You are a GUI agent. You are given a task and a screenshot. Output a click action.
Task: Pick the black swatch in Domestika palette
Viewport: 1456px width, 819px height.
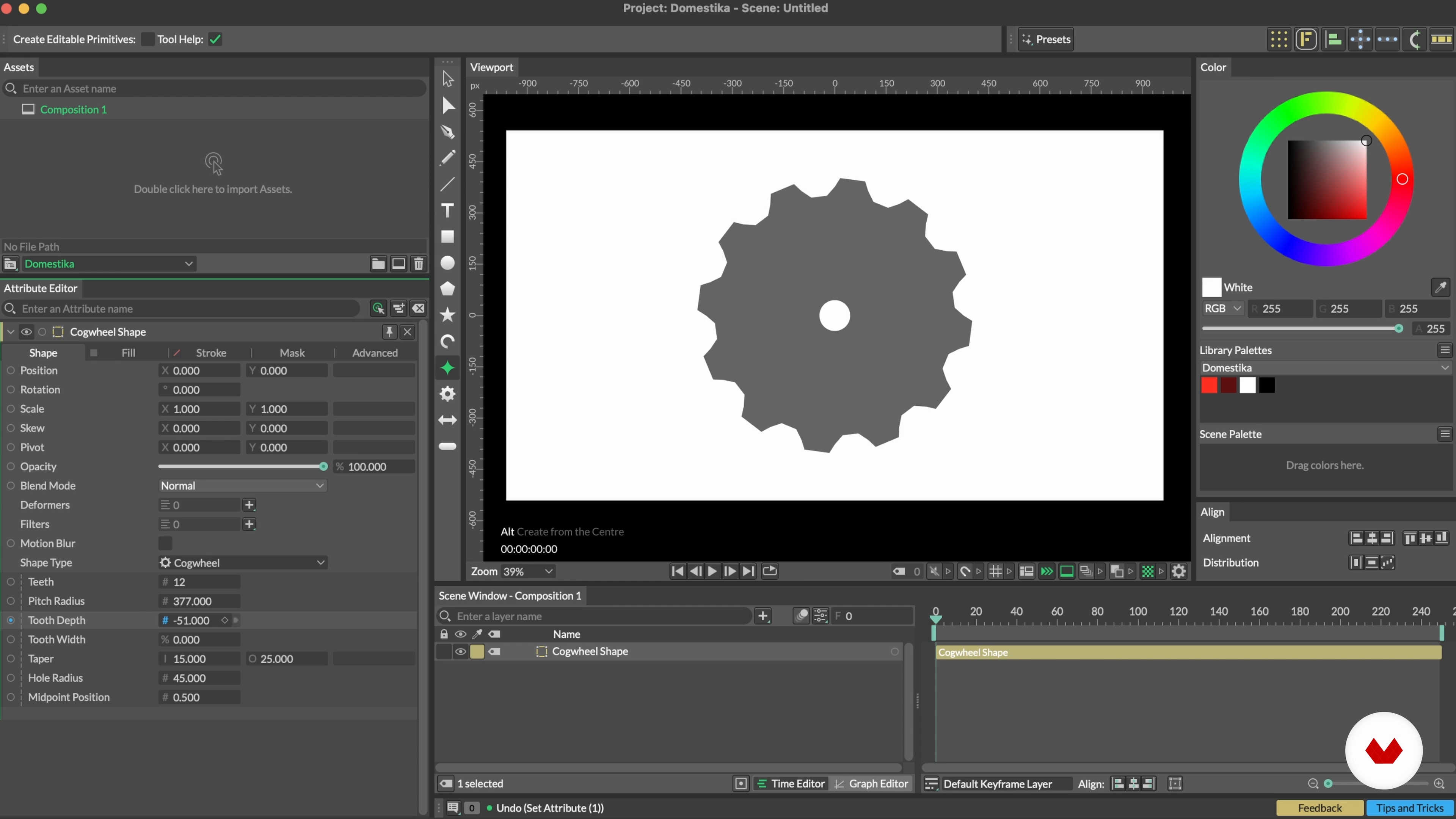coord(1267,386)
